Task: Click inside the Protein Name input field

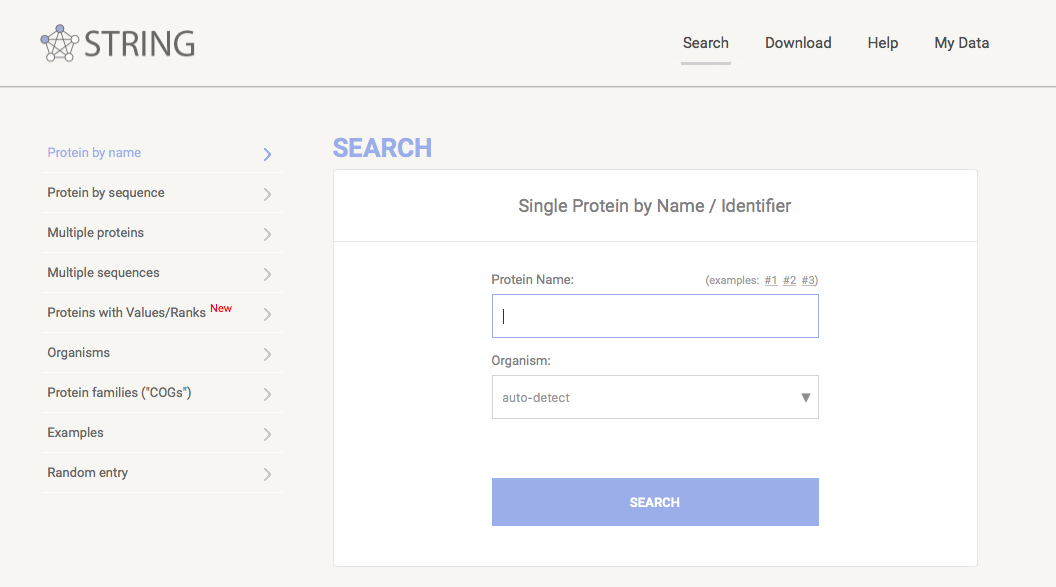Action: 655,316
